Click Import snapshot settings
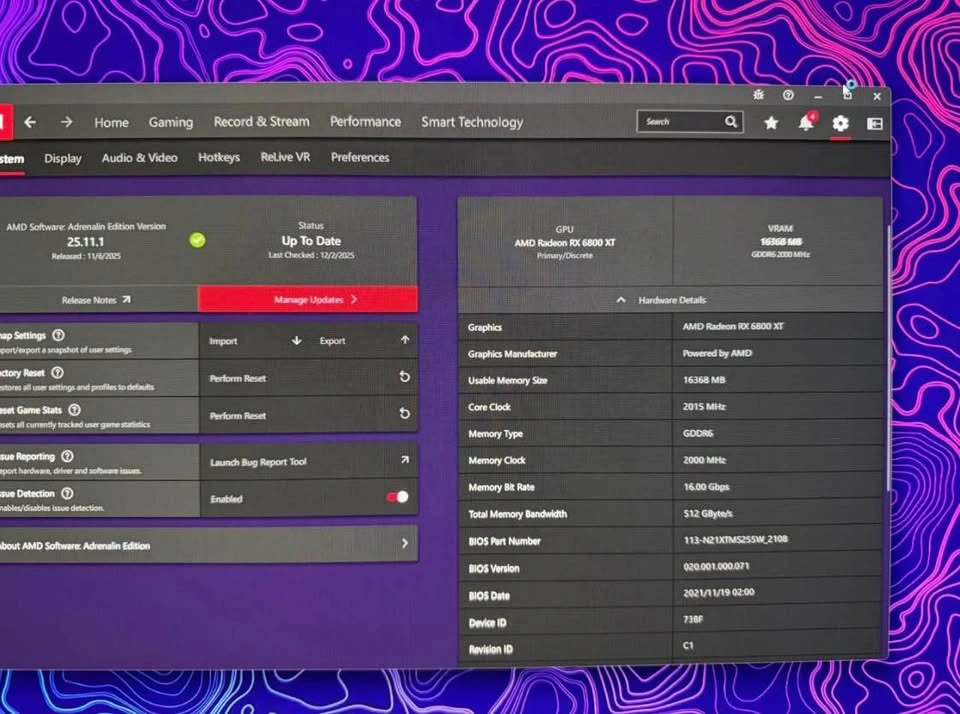The width and height of the screenshot is (960, 714). [223, 341]
